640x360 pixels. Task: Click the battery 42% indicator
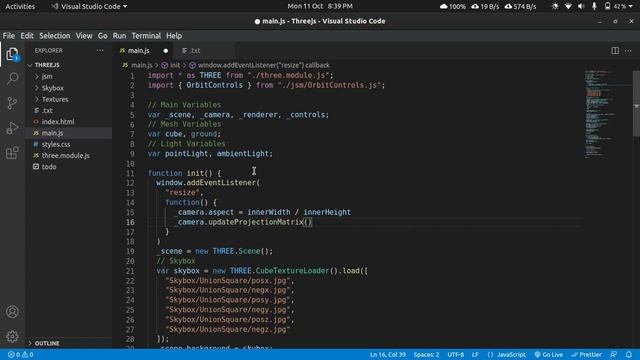click(x=618, y=7)
